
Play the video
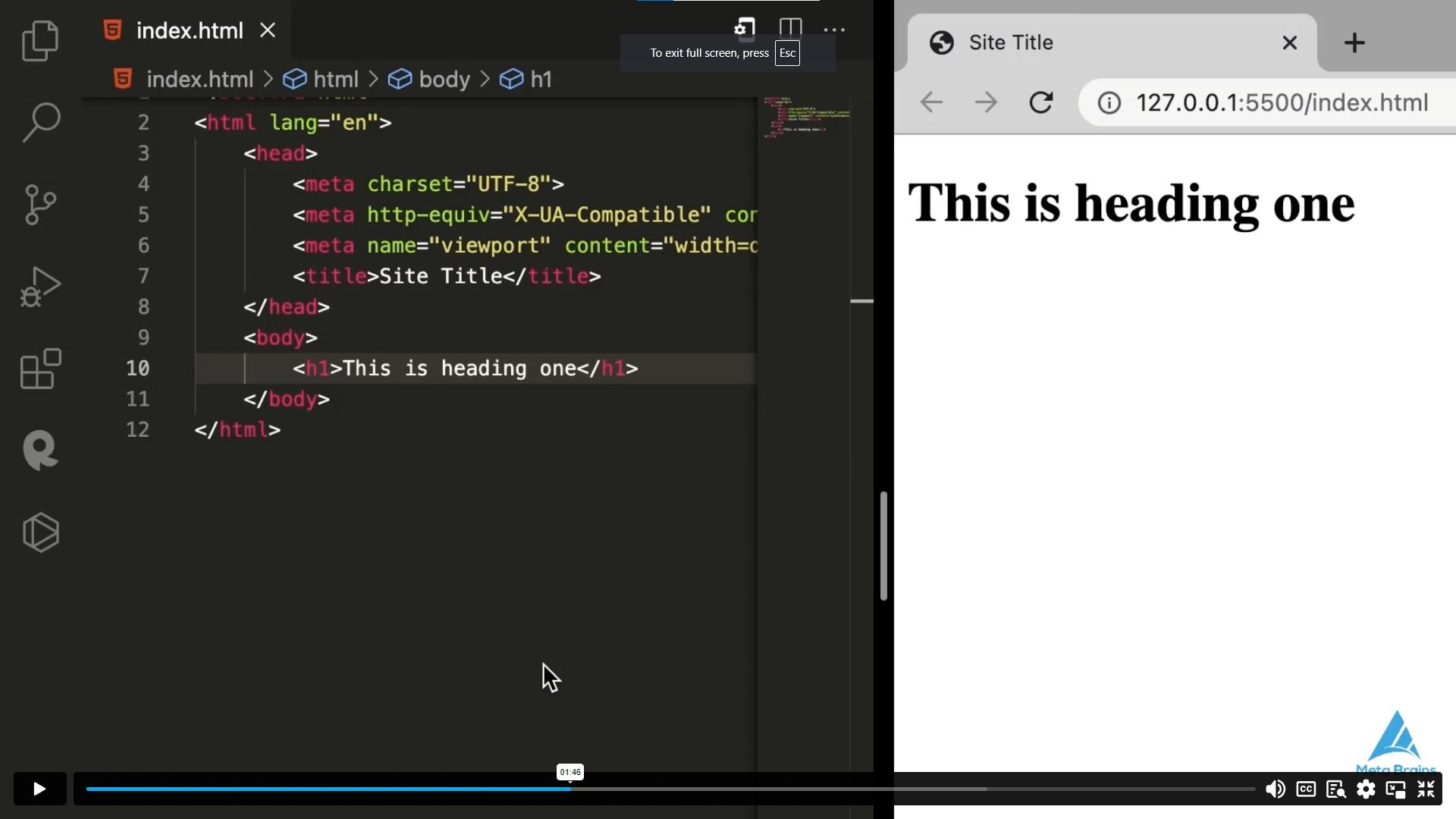(39, 789)
